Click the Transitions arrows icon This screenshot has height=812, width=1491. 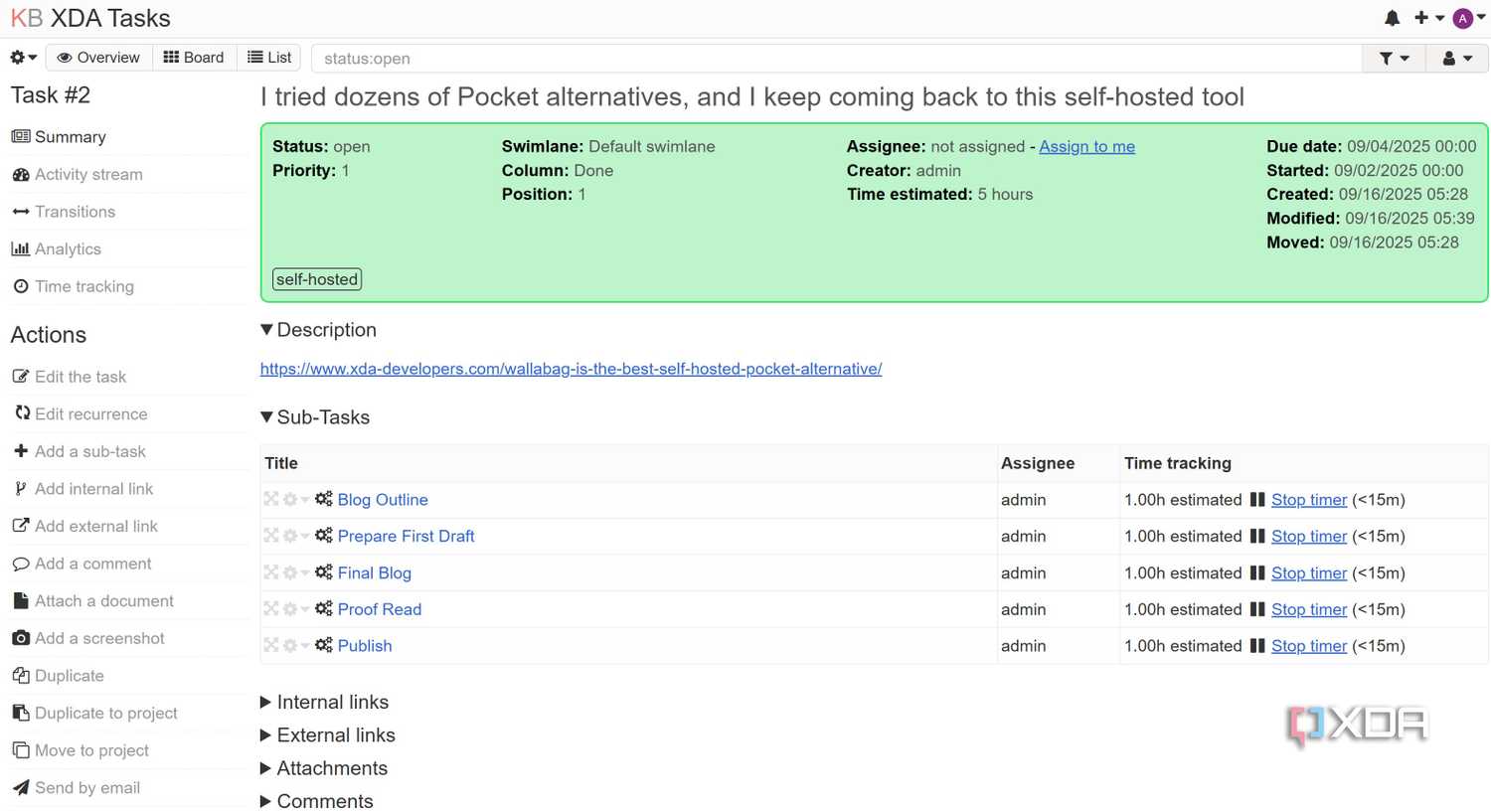click(21, 212)
